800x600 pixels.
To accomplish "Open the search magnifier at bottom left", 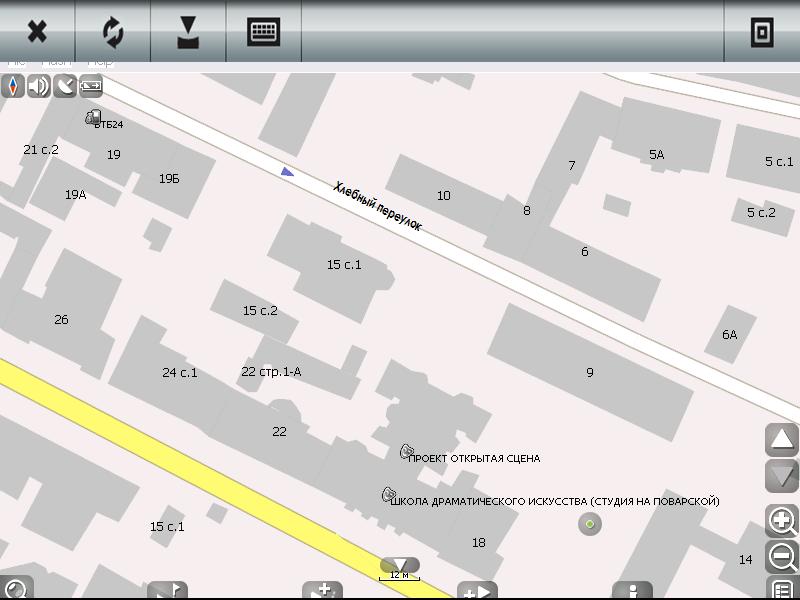I will click(16, 588).
